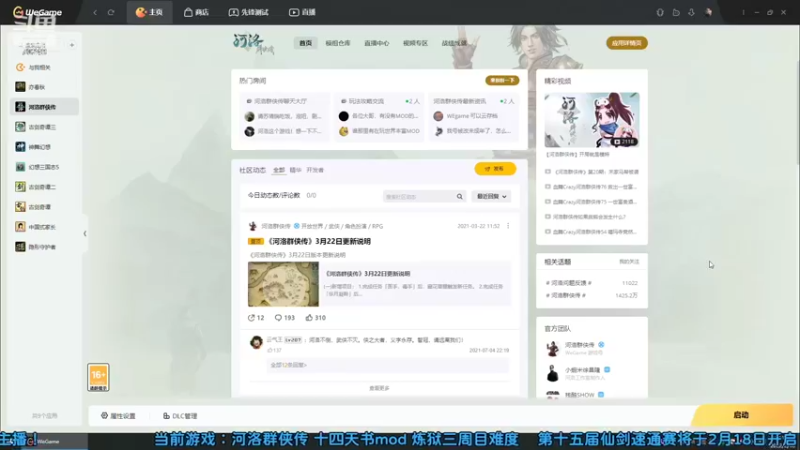Select the 开发者 community filter tab
This screenshot has width=800, height=450.
tap(315, 170)
